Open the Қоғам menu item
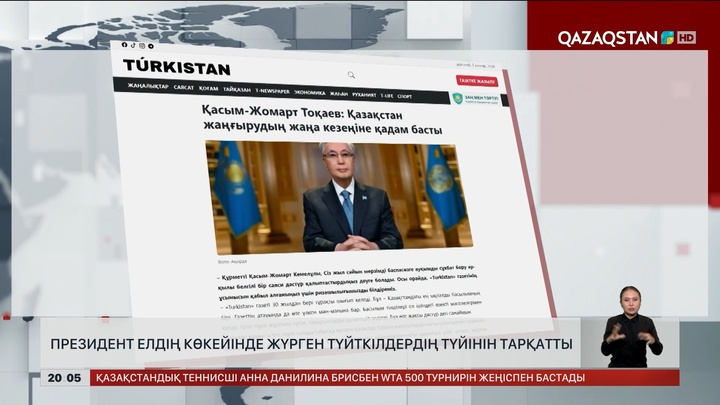This screenshot has height=405, width=720. [x=208, y=88]
